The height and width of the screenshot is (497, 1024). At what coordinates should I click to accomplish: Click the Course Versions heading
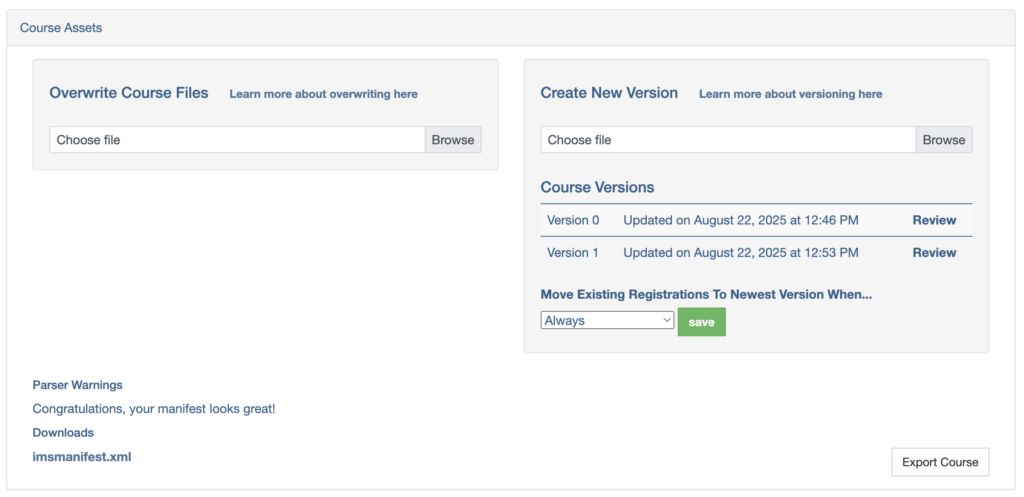(x=597, y=187)
